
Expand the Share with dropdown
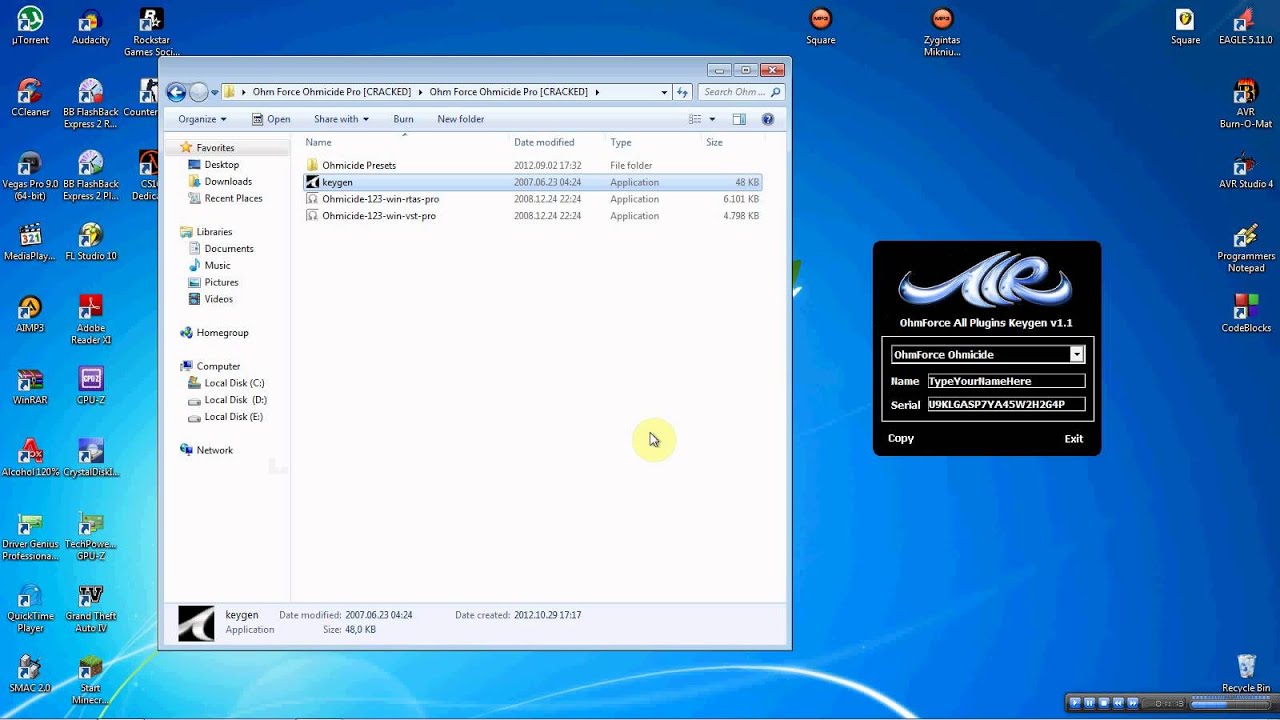click(x=341, y=119)
